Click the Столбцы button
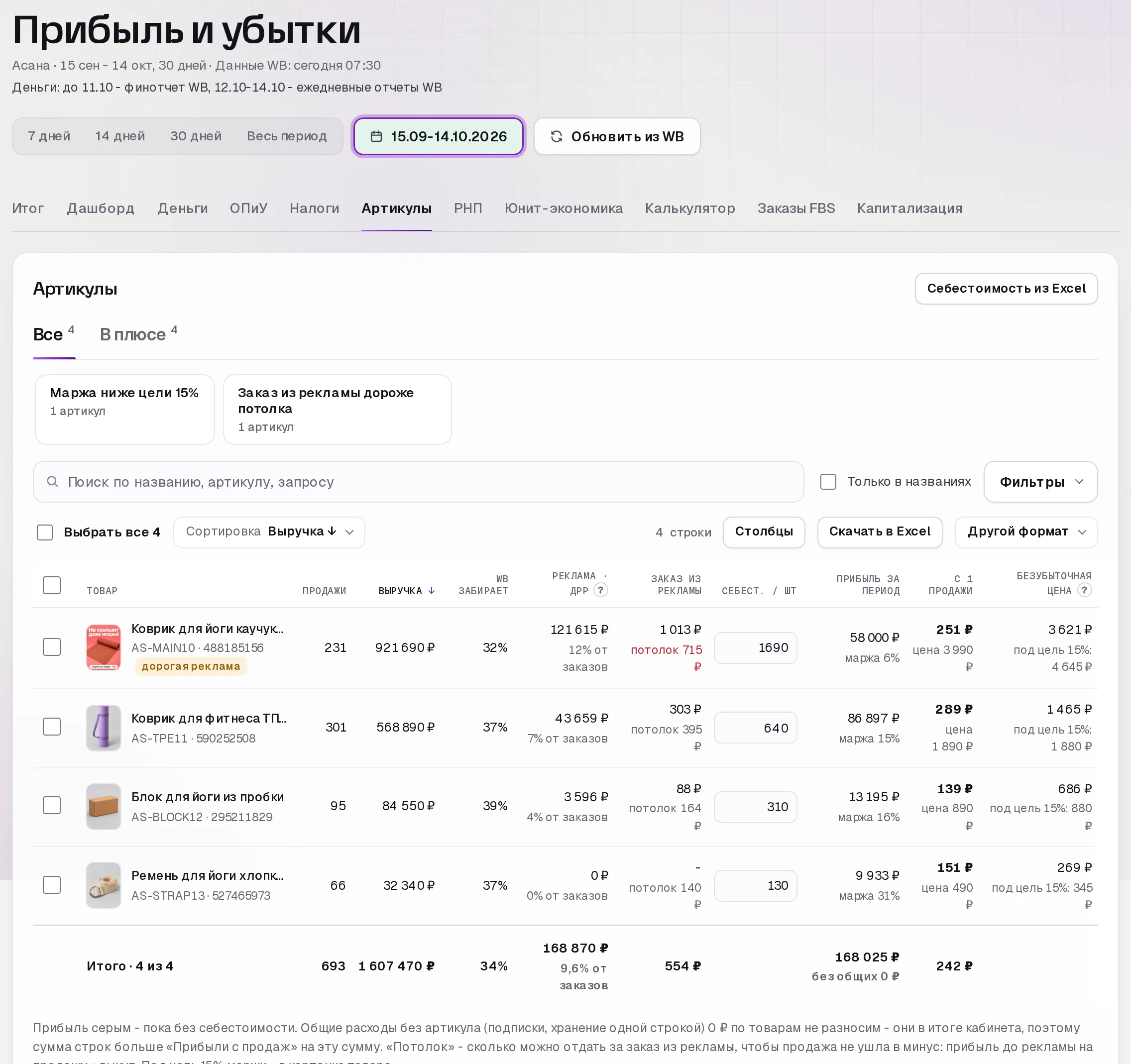This screenshot has width=1131, height=1064. pyautogui.click(x=764, y=532)
